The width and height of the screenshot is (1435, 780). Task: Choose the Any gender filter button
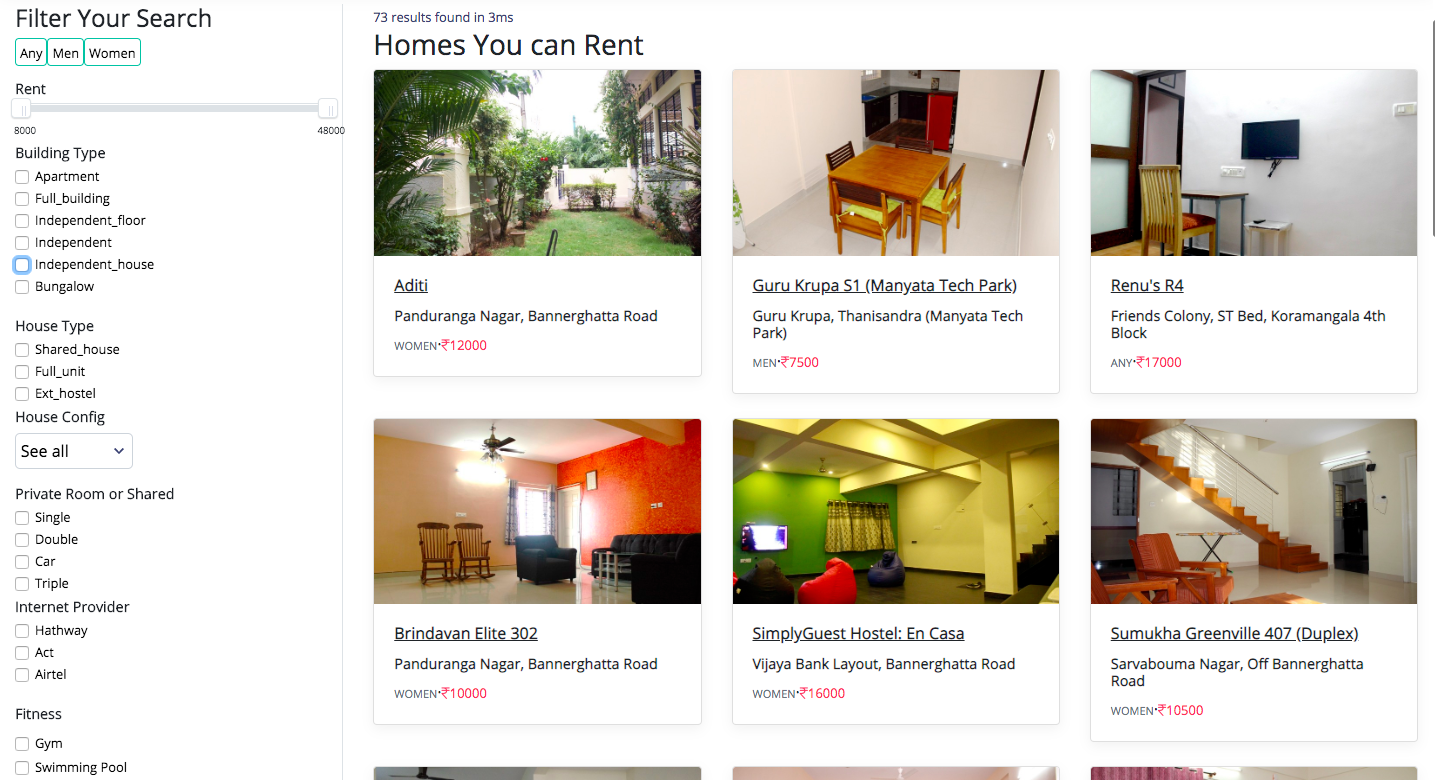tap(31, 53)
